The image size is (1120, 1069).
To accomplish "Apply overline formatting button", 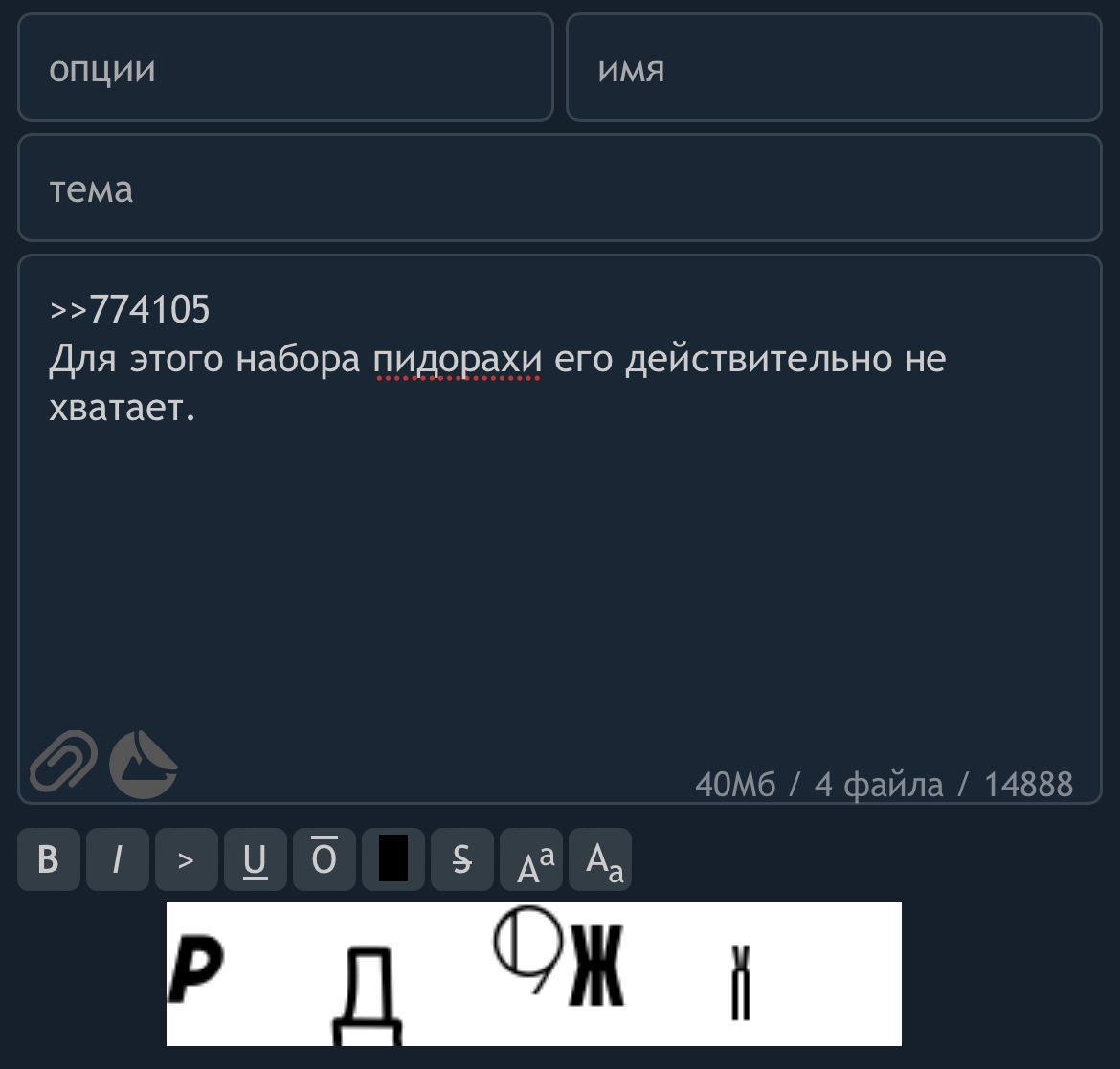I will (x=325, y=859).
